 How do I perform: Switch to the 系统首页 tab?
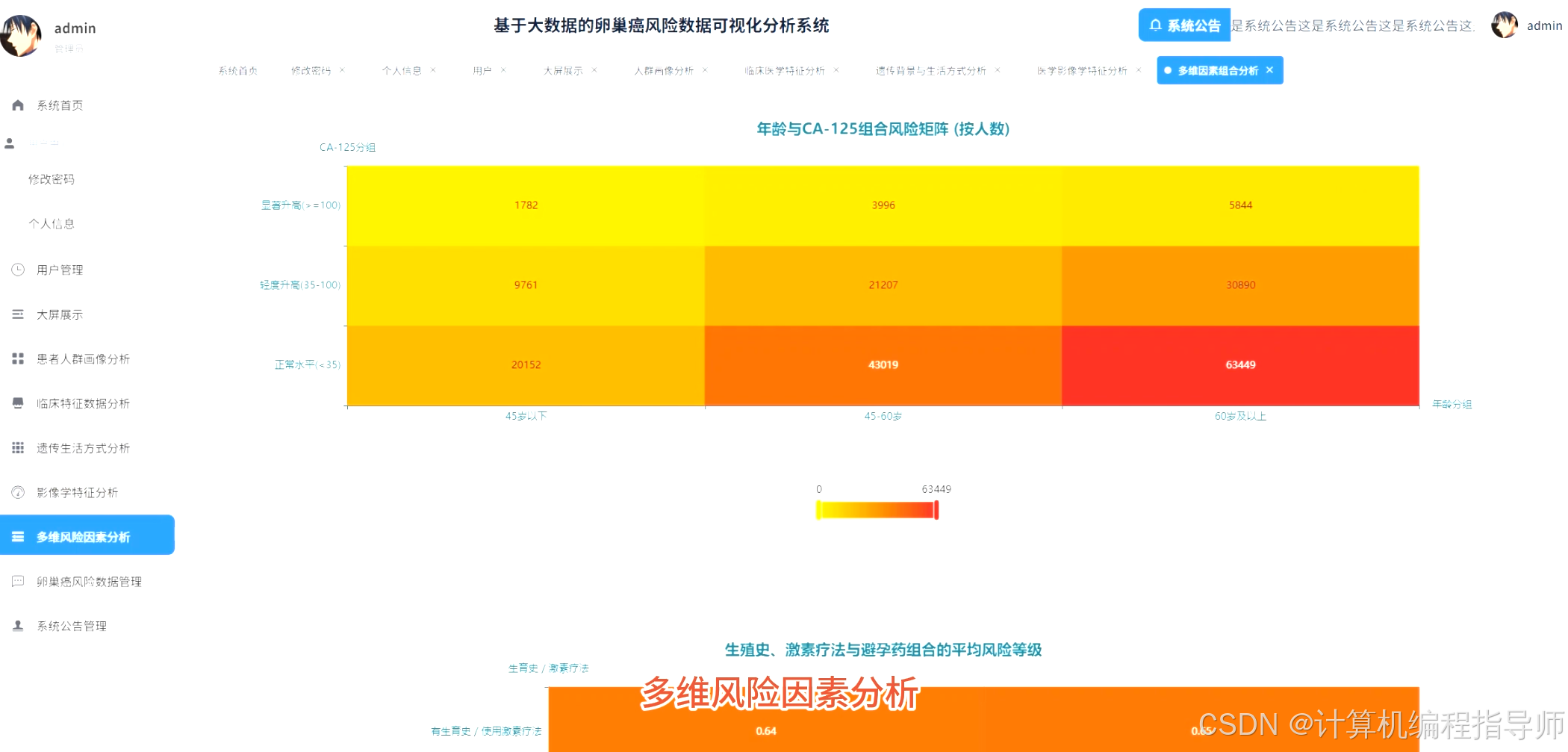click(x=238, y=71)
